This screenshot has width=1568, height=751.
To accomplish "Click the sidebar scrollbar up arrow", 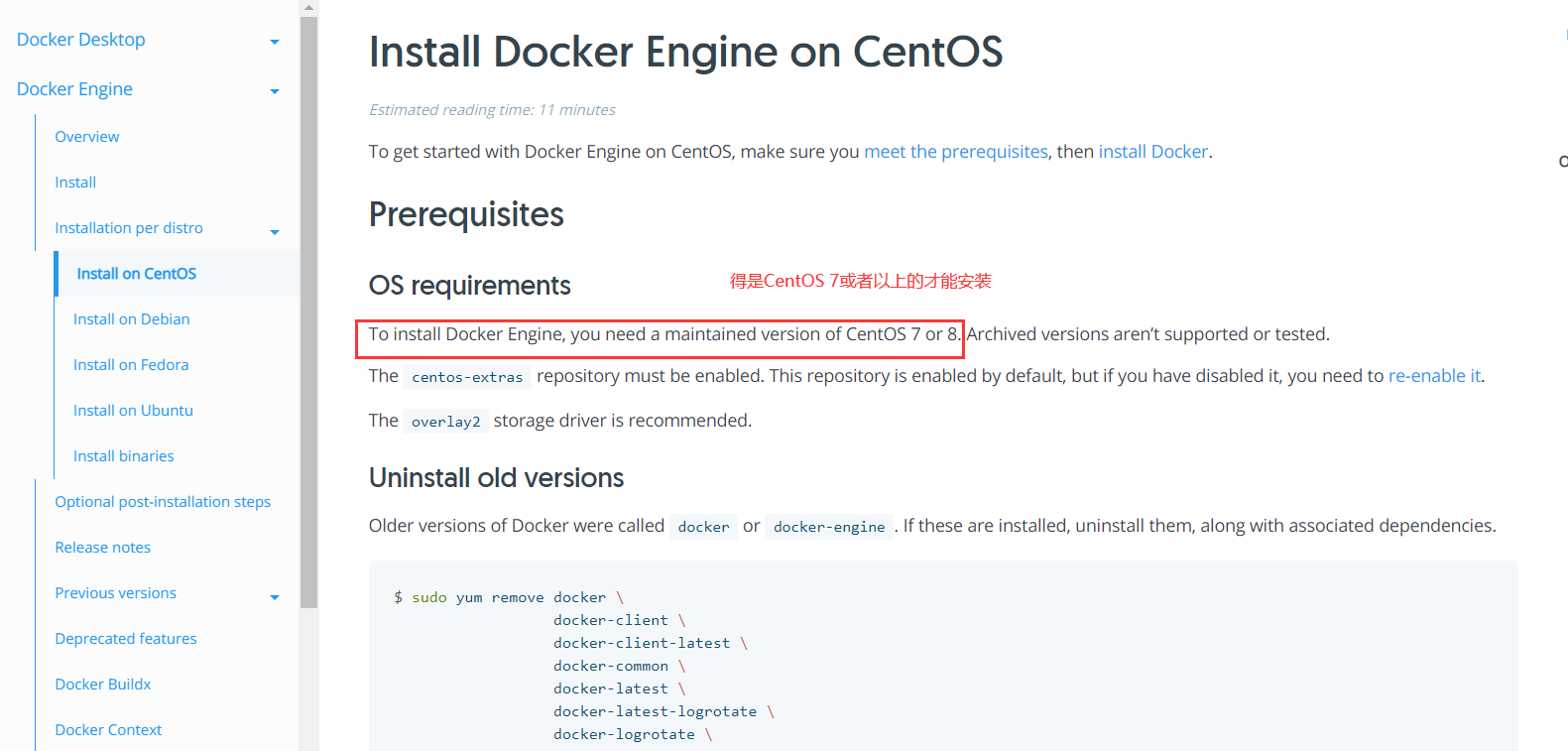I will pos(308,8).
